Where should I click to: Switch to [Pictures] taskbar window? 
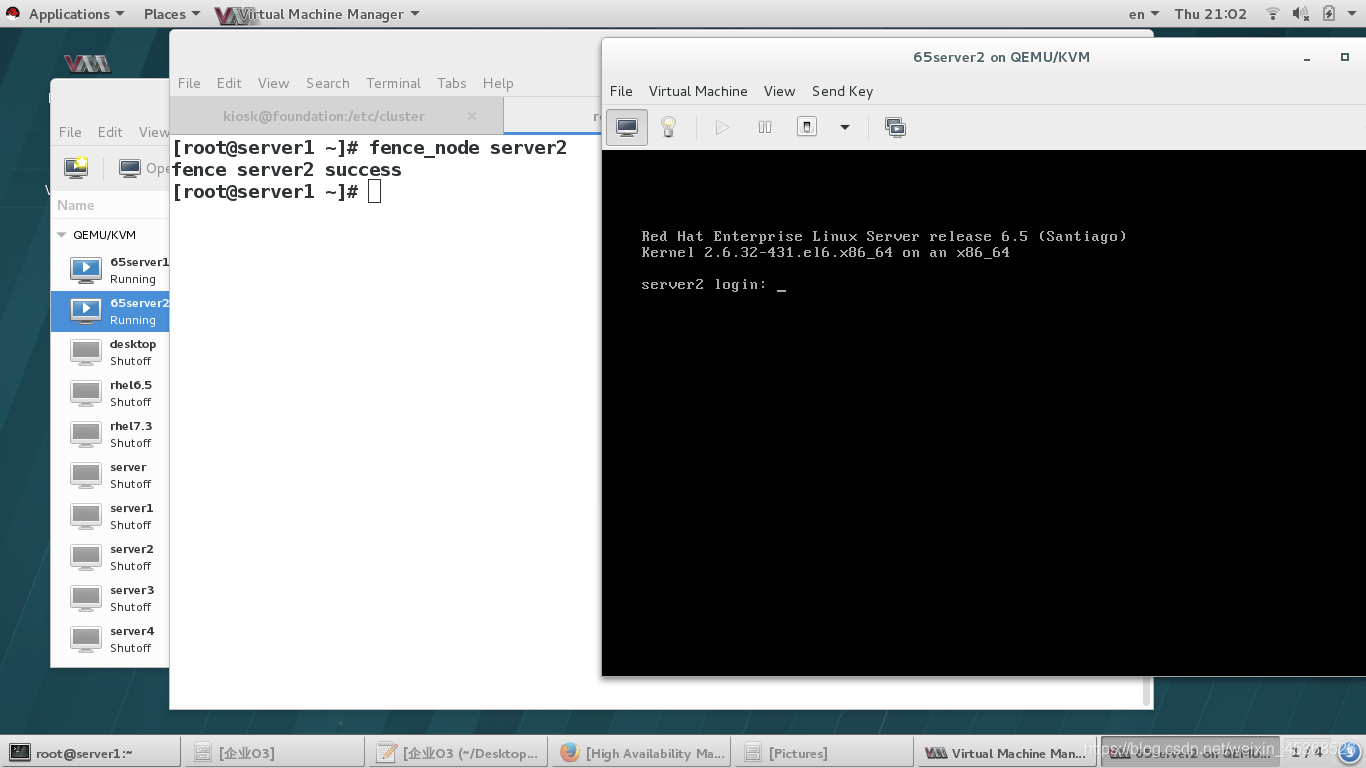click(x=825, y=753)
